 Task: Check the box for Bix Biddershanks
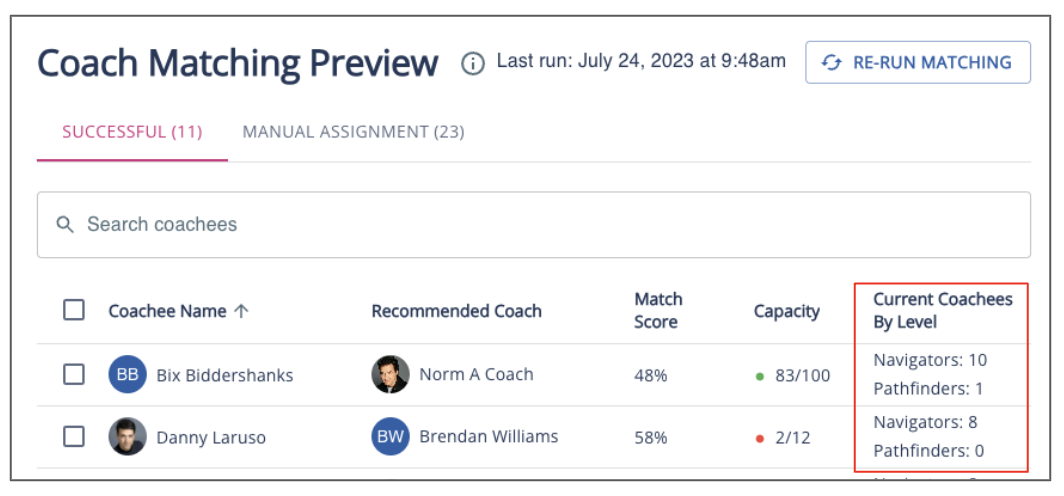tap(74, 374)
